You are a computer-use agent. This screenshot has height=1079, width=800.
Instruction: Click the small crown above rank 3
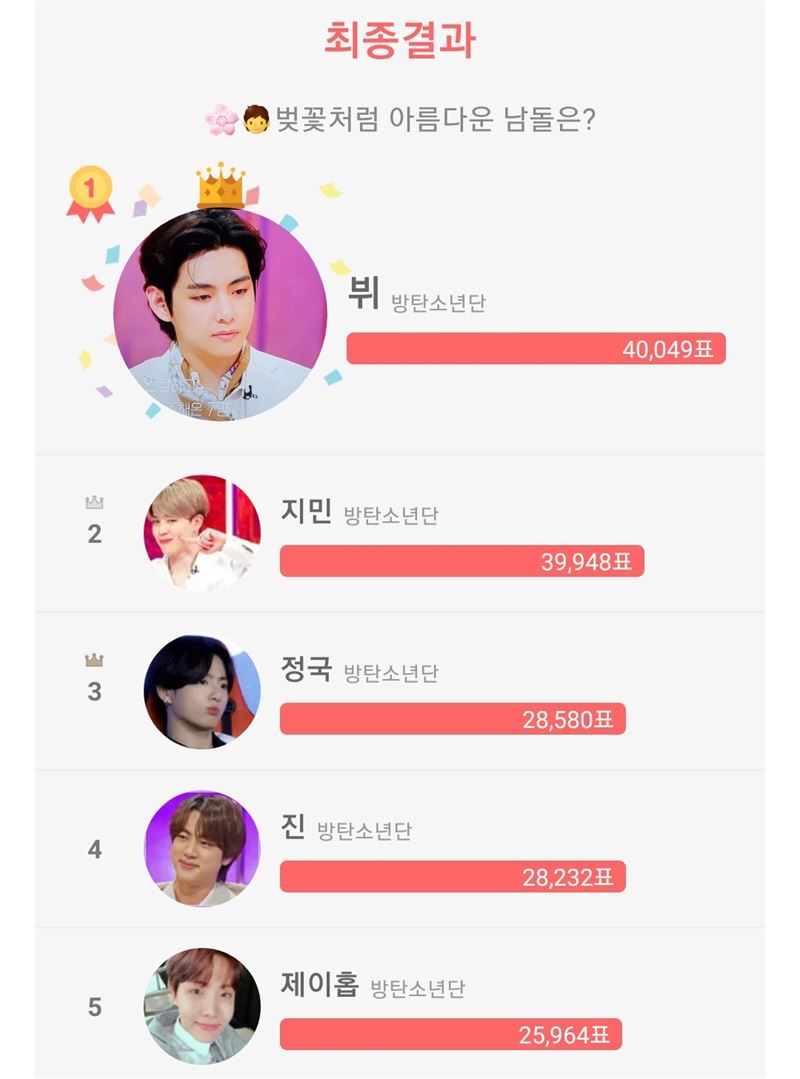tap(94, 660)
